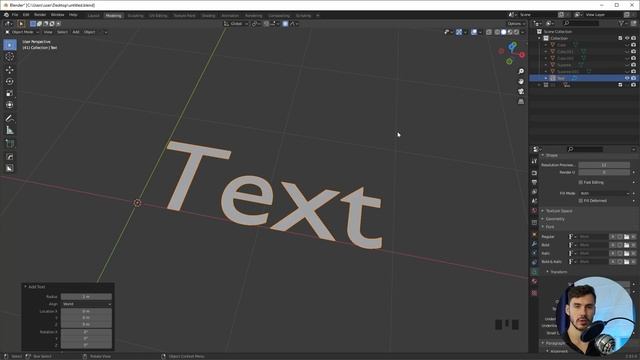640x360 pixels.
Task: Expand the Text item in outliner
Action: [x=546, y=78]
